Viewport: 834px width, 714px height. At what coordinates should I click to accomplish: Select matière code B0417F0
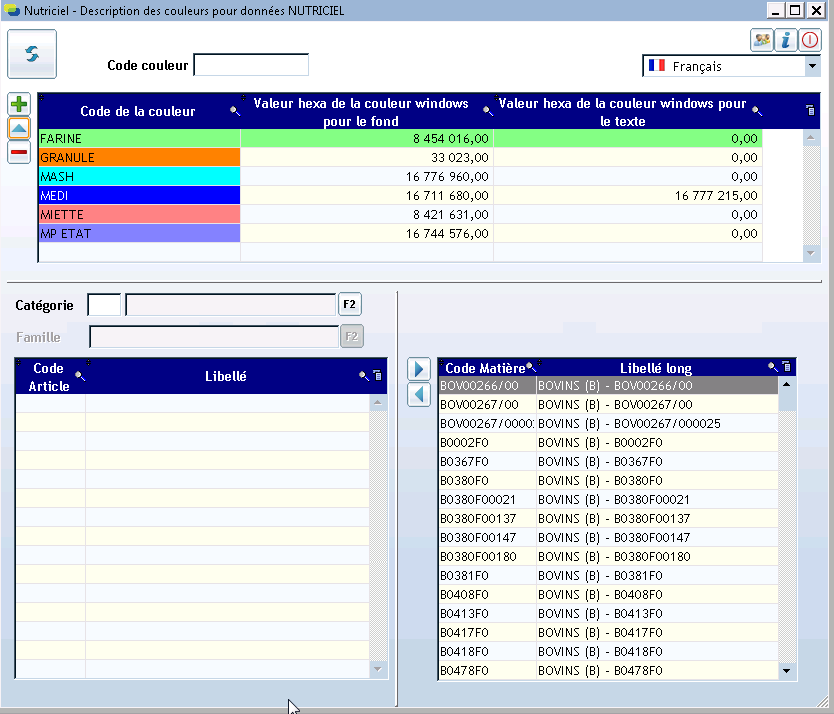pyautogui.click(x=464, y=633)
